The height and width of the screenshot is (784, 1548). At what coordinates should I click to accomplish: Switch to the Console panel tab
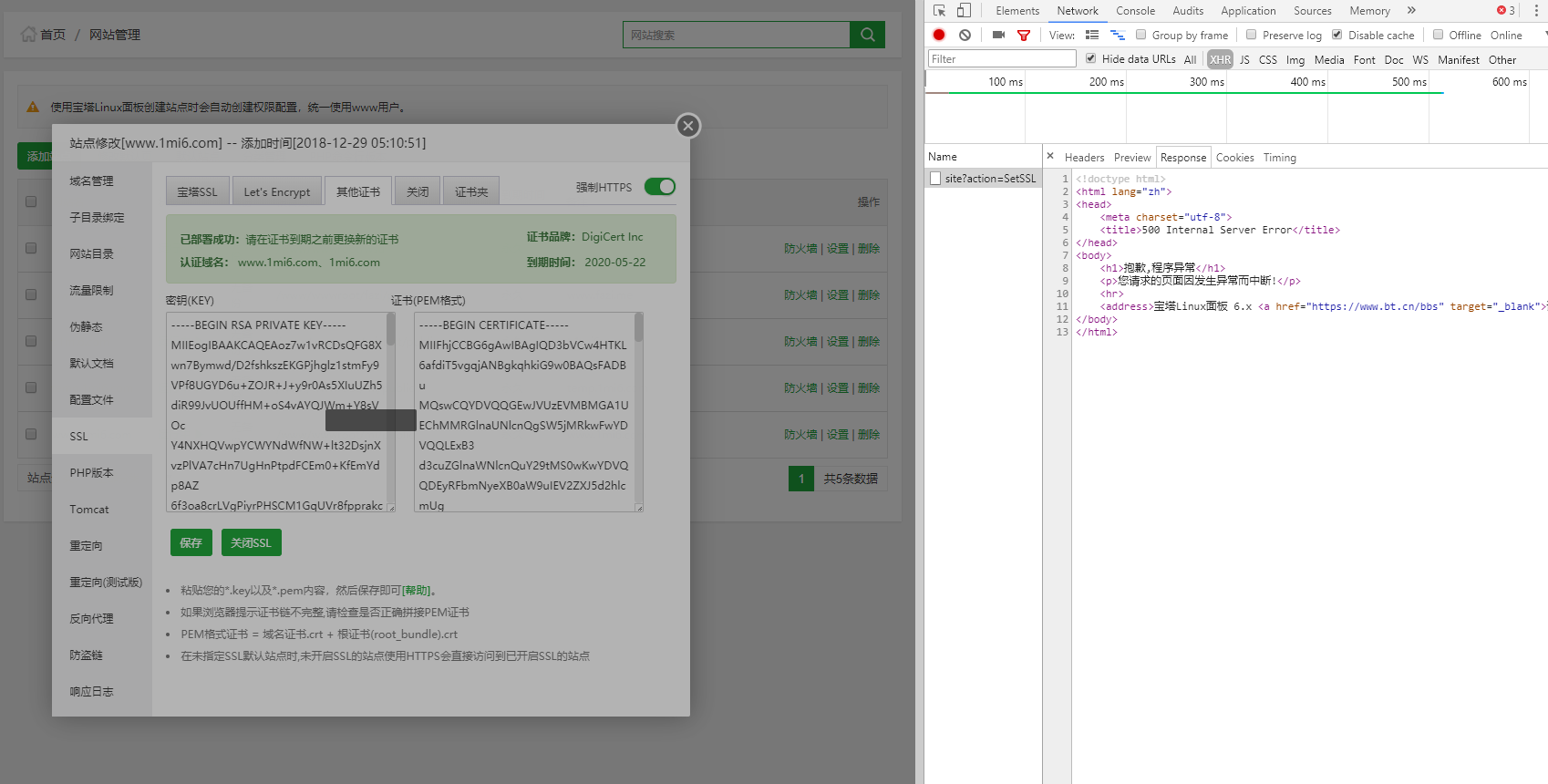pyautogui.click(x=1135, y=11)
